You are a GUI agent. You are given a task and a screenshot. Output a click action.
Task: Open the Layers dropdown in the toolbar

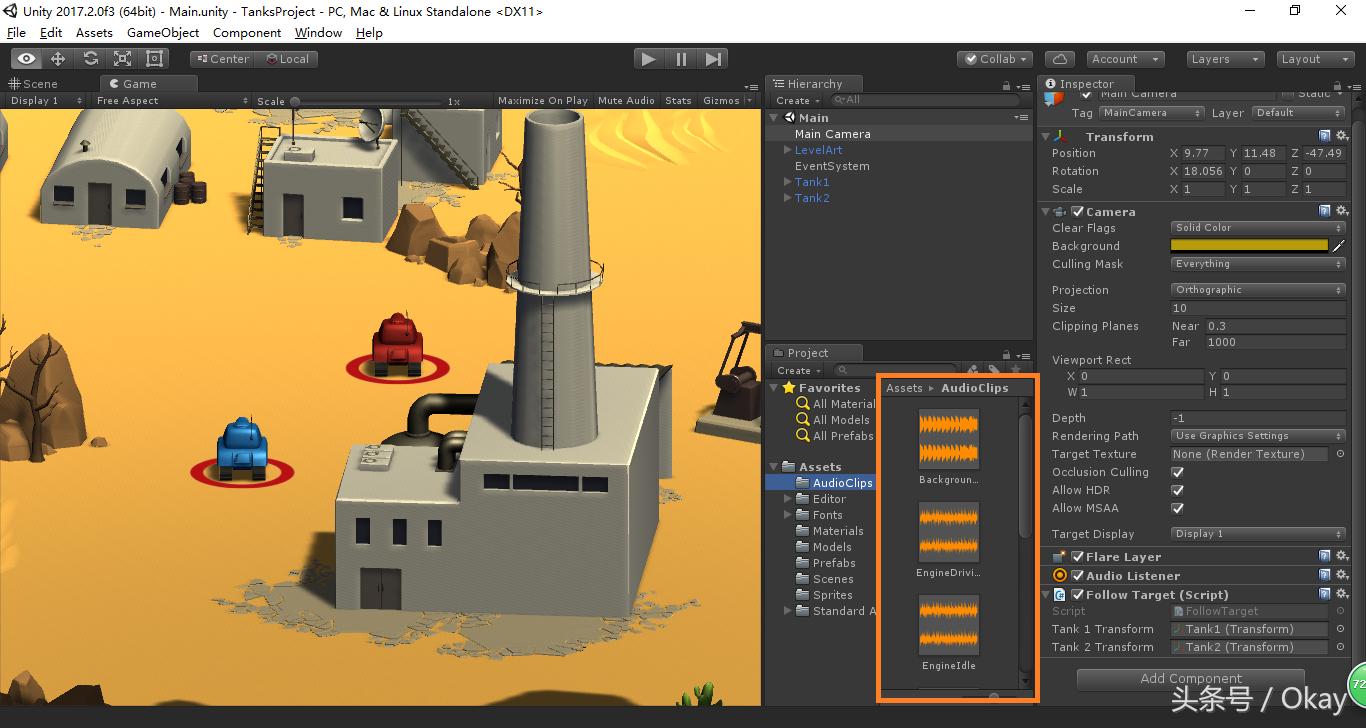[x=1224, y=58]
